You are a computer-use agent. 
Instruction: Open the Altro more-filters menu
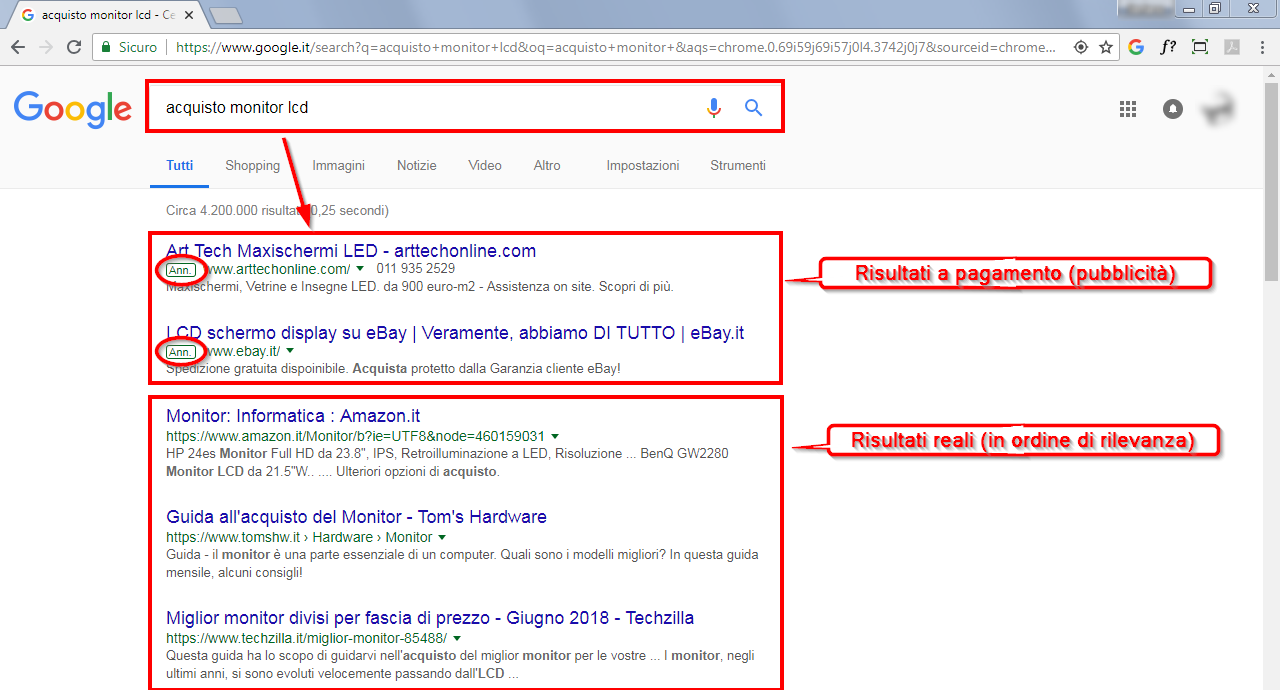pos(547,166)
